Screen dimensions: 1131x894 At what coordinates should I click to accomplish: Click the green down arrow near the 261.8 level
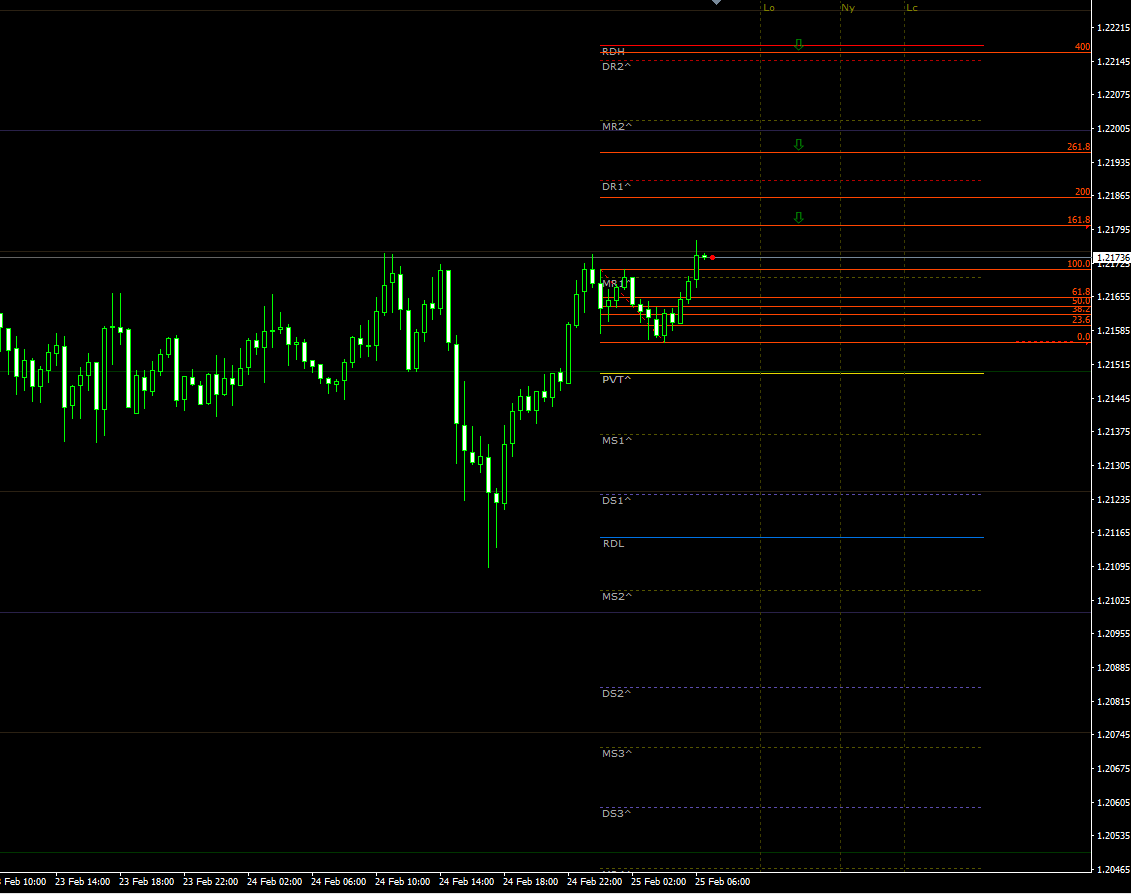pyautogui.click(x=798, y=144)
